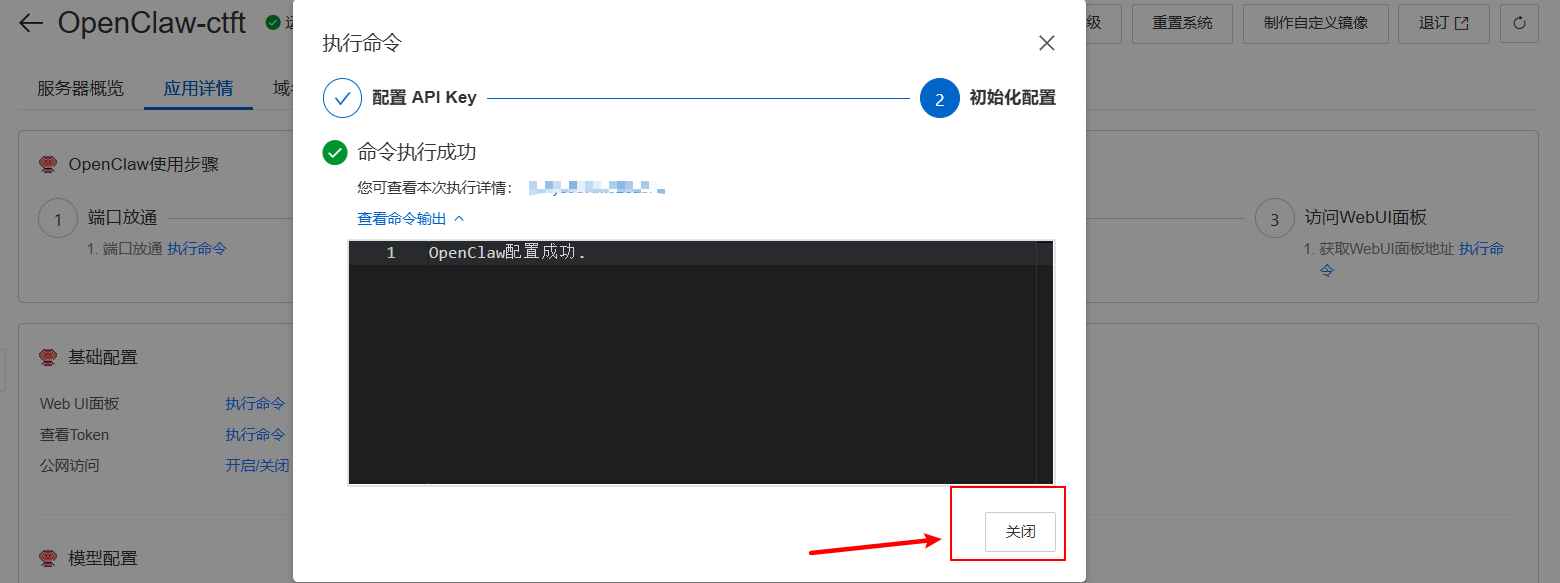
Task: Click 执行命令 link for 查看Token
Action: 255,435
